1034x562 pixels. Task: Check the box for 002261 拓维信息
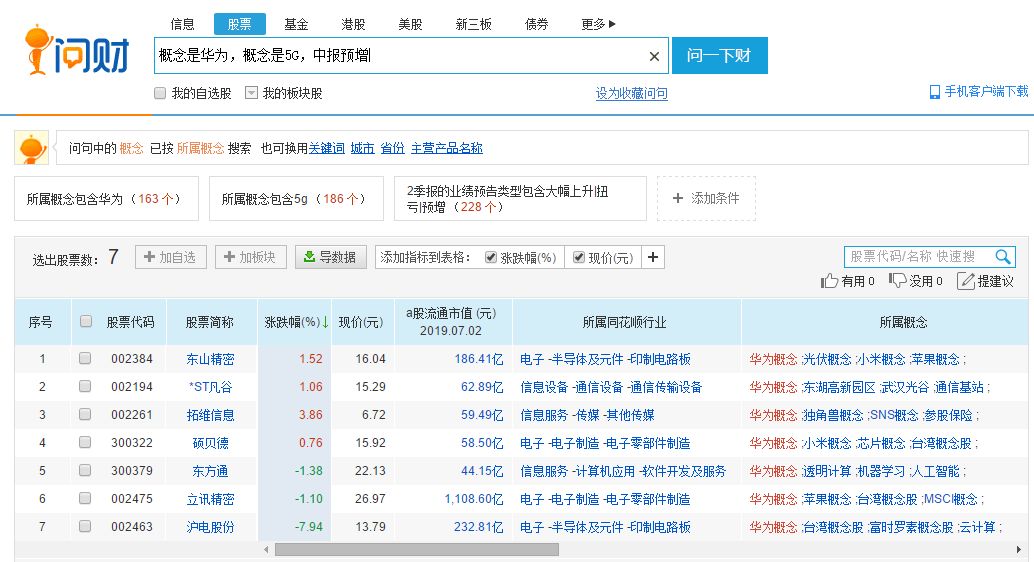85,414
